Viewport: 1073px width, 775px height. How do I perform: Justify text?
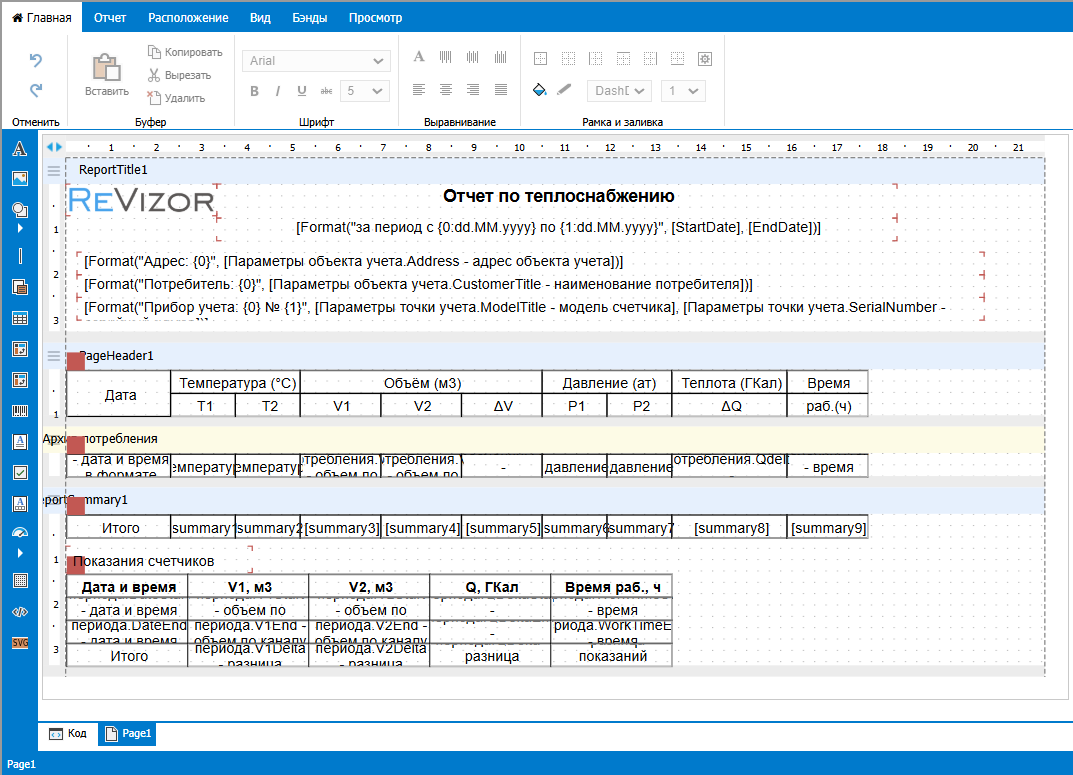[x=500, y=90]
